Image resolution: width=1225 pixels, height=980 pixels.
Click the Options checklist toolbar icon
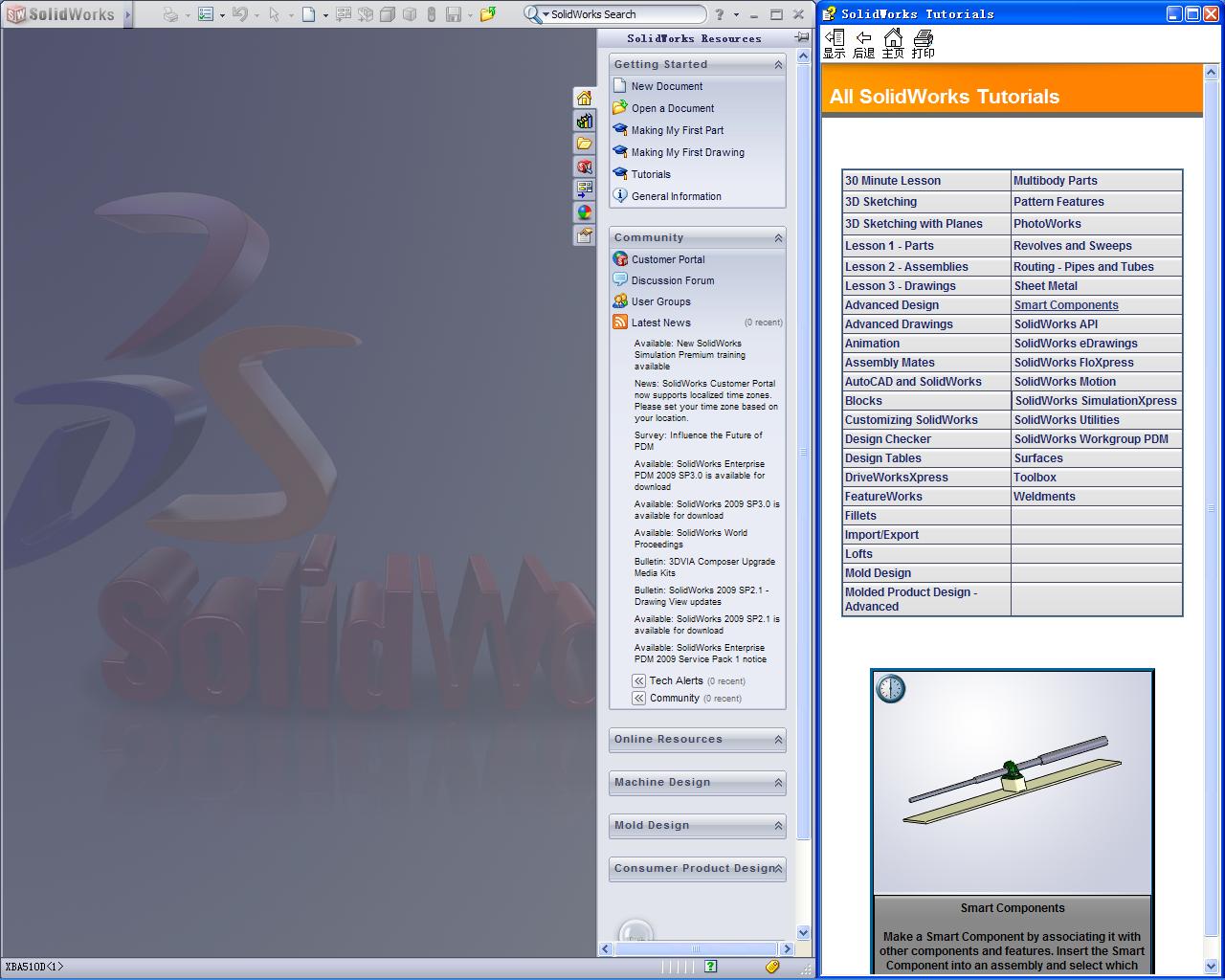point(206,14)
